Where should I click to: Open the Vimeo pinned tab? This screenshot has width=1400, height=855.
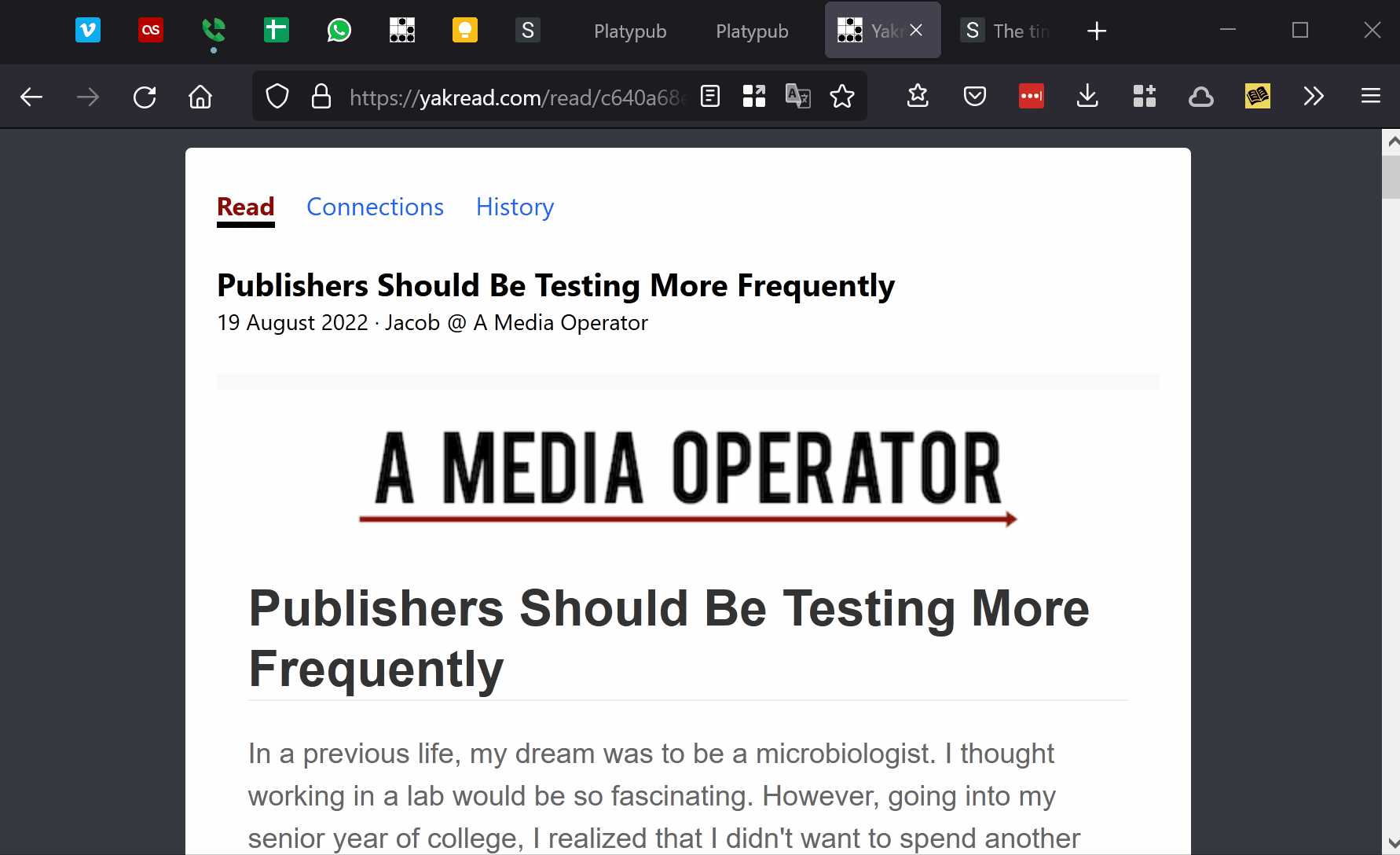coord(88,31)
